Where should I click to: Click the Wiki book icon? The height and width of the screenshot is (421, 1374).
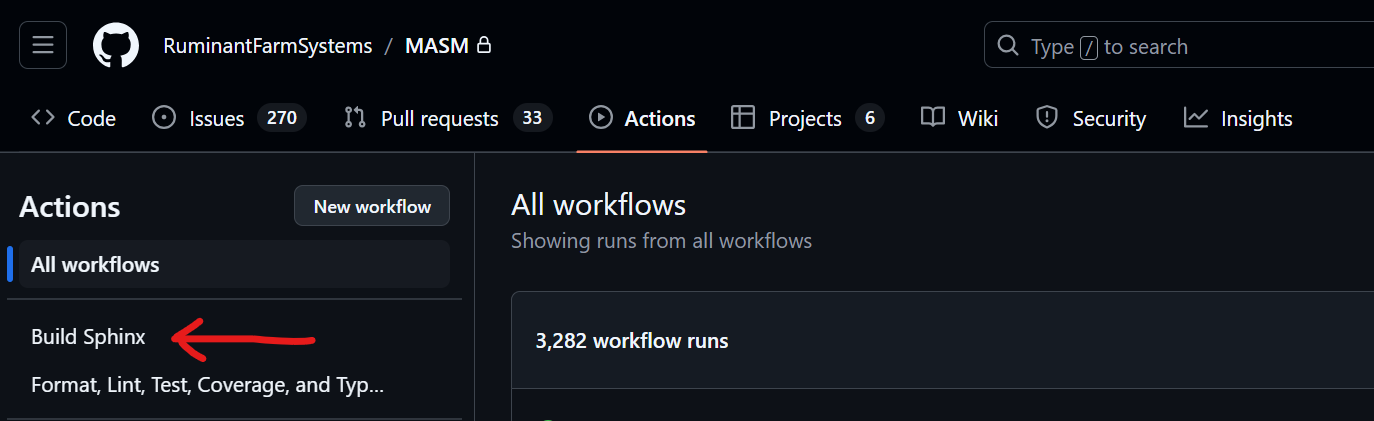(x=933, y=117)
